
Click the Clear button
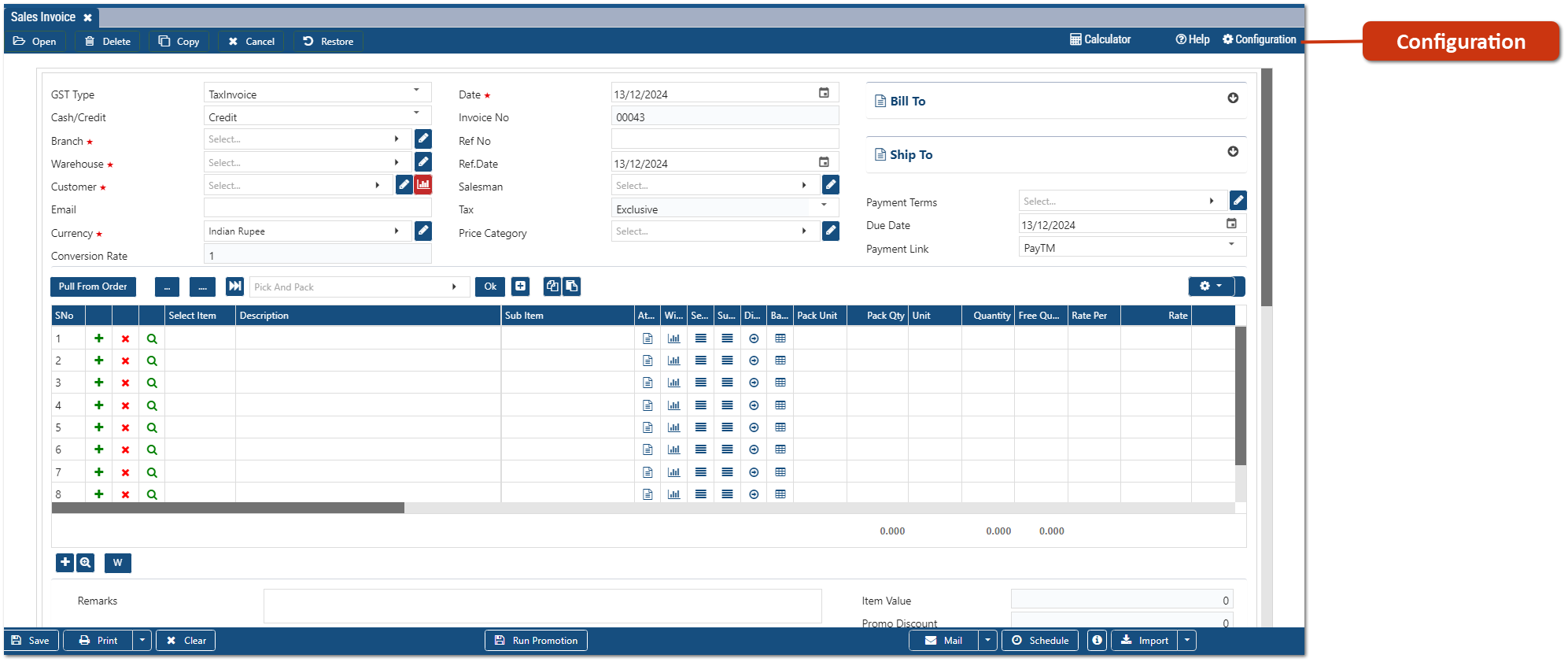click(186, 641)
